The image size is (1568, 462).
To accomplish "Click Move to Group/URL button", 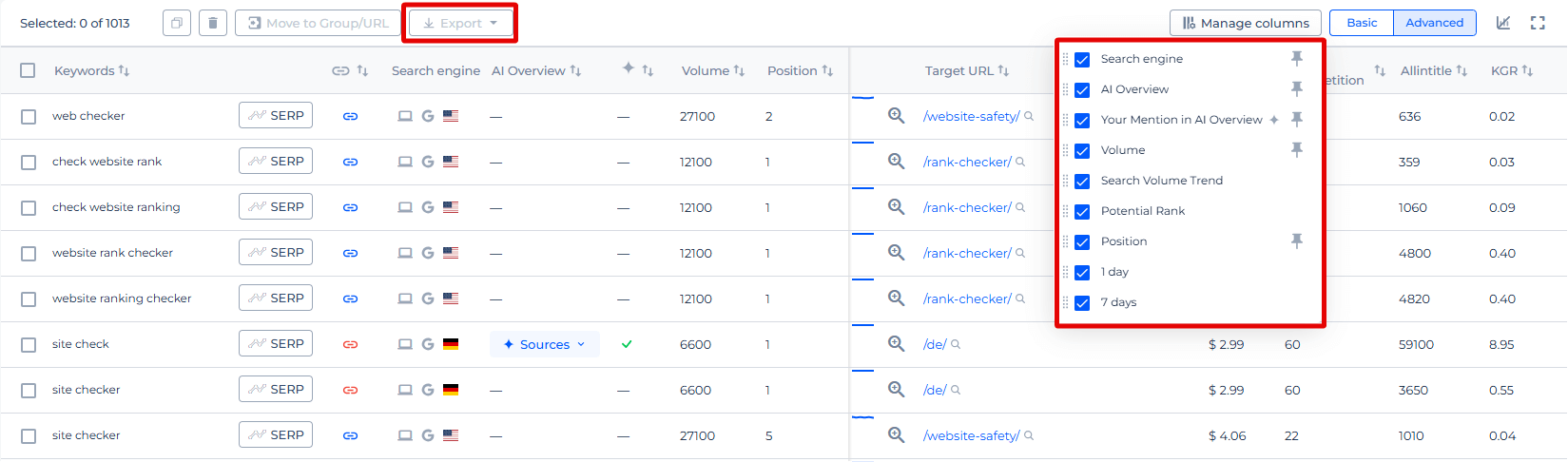I will [319, 23].
